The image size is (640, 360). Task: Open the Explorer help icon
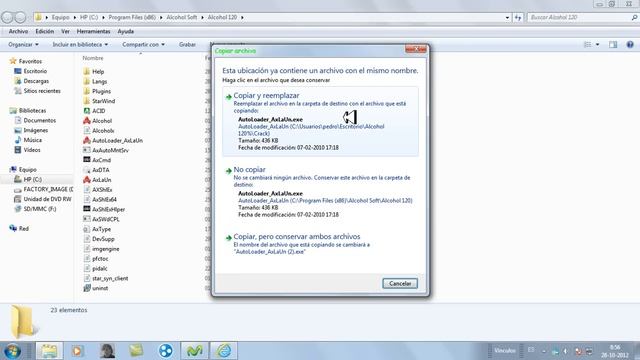[630, 44]
